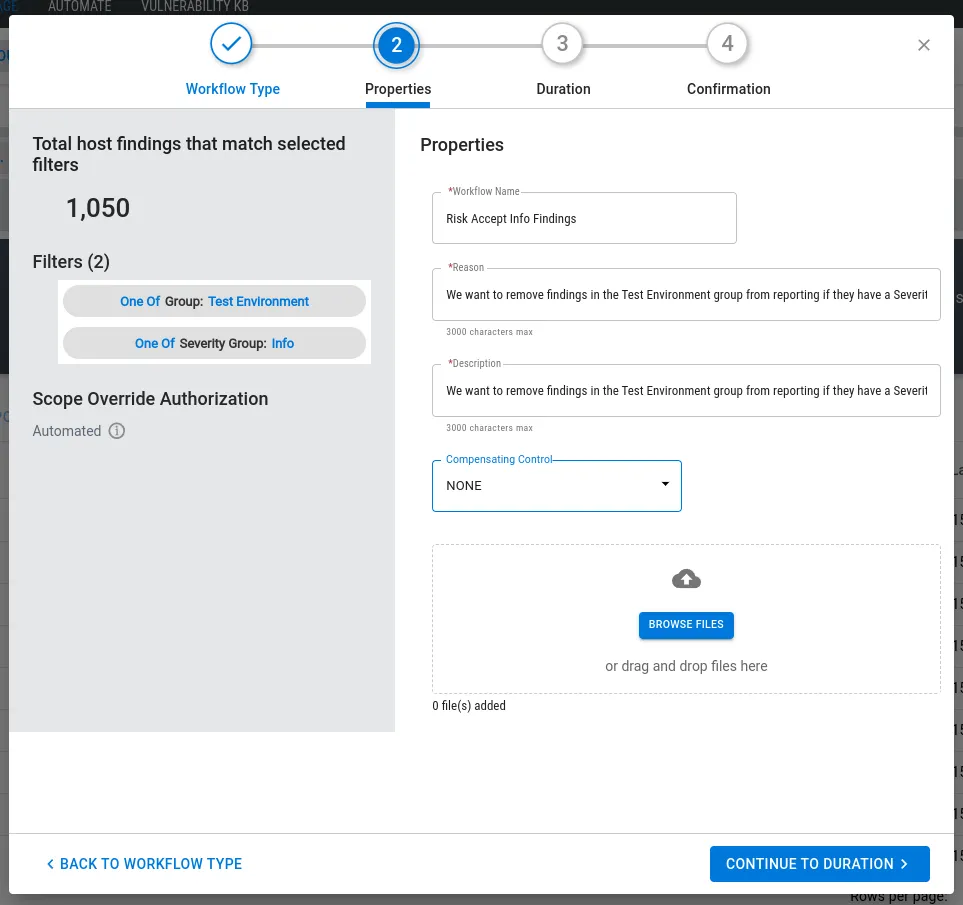Image resolution: width=963 pixels, height=905 pixels.
Task: Click the completed Workflow Type step checkmark
Action: click(x=231, y=44)
